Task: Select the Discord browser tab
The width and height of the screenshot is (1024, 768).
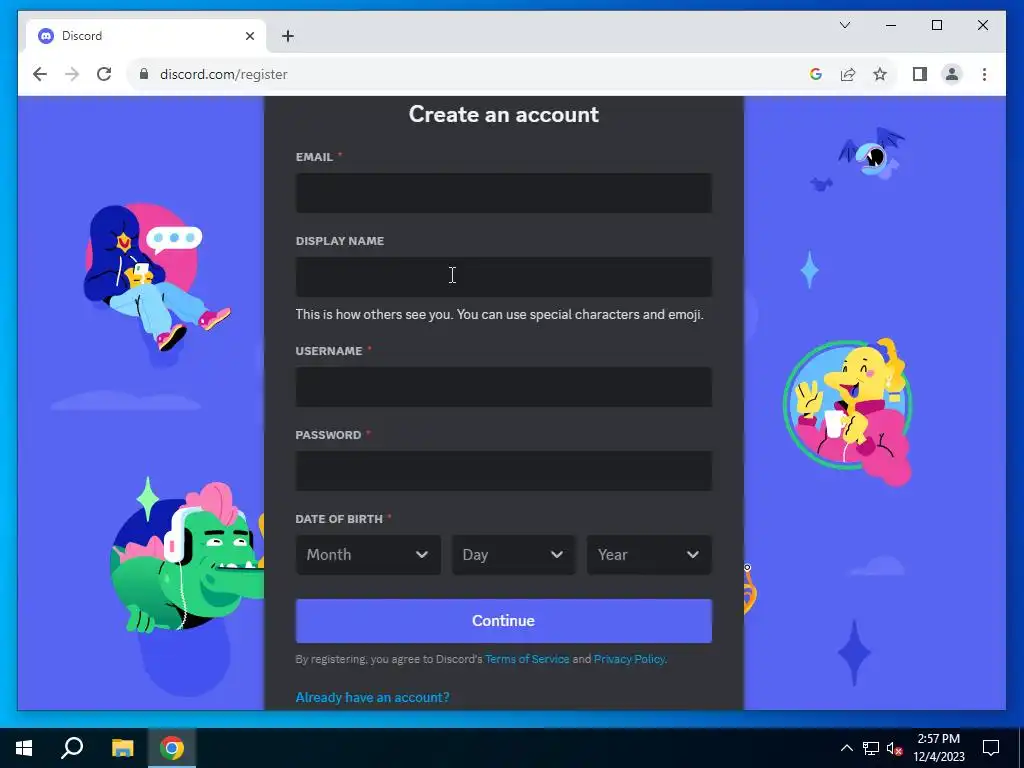Action: [146, 36]
